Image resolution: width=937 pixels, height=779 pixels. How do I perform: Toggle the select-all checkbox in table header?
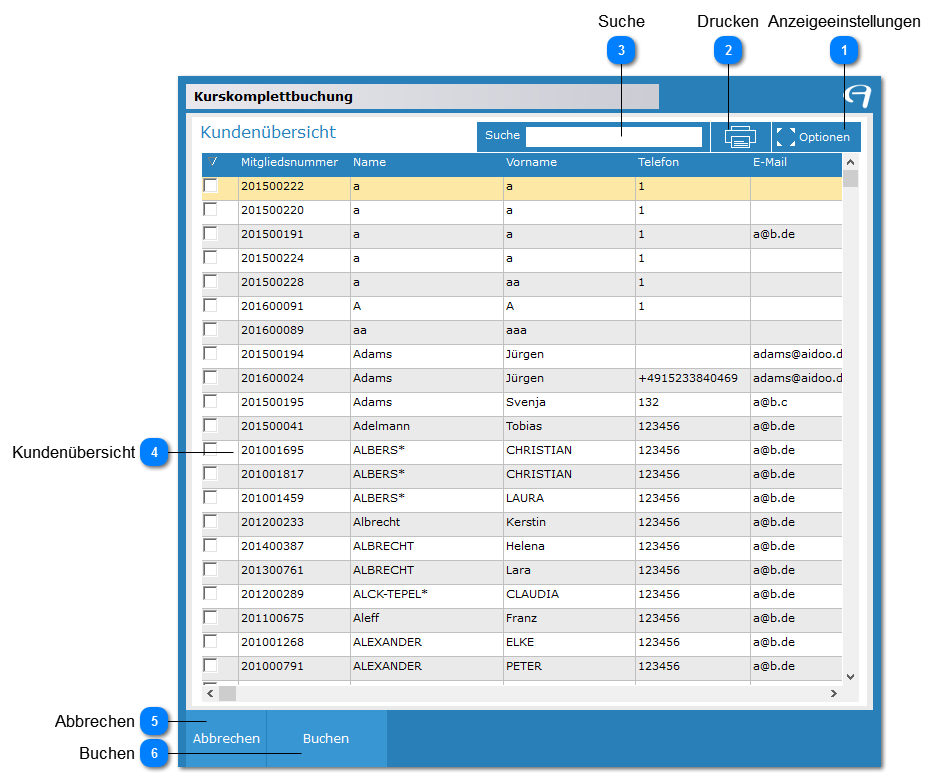(213, 162)
